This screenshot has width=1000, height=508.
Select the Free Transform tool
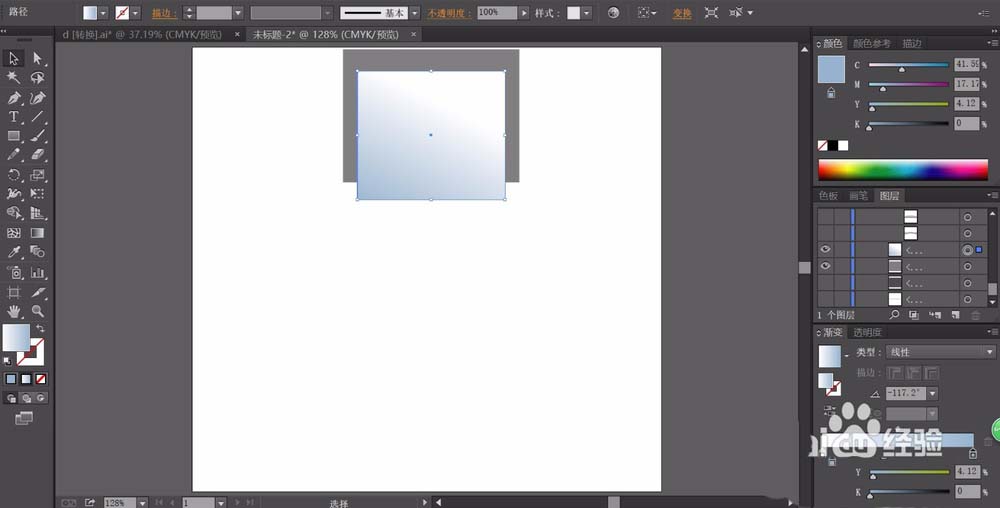[x=38, y=194]
